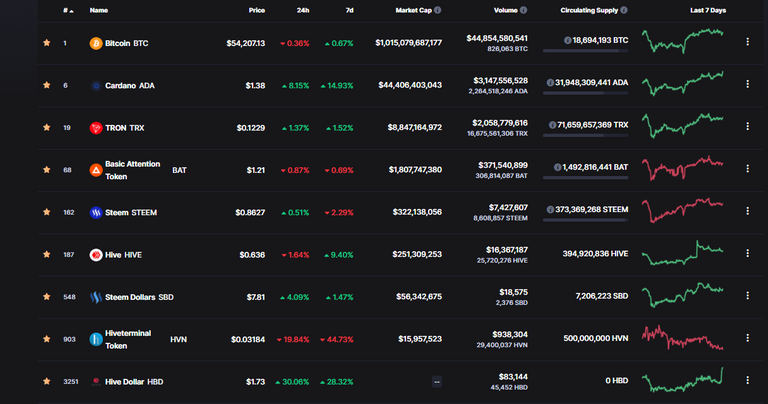Toggle the Hive HIVE star
Screen dimensions: 768x404
(x=47, y=254)
